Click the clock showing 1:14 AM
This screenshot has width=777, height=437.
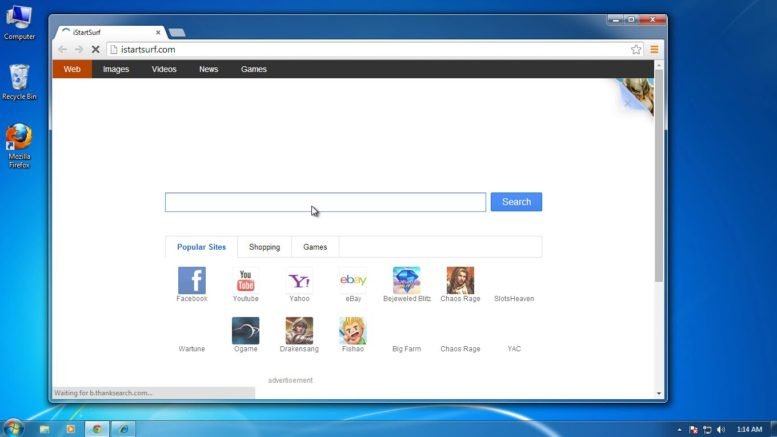(x=749, y=430)
